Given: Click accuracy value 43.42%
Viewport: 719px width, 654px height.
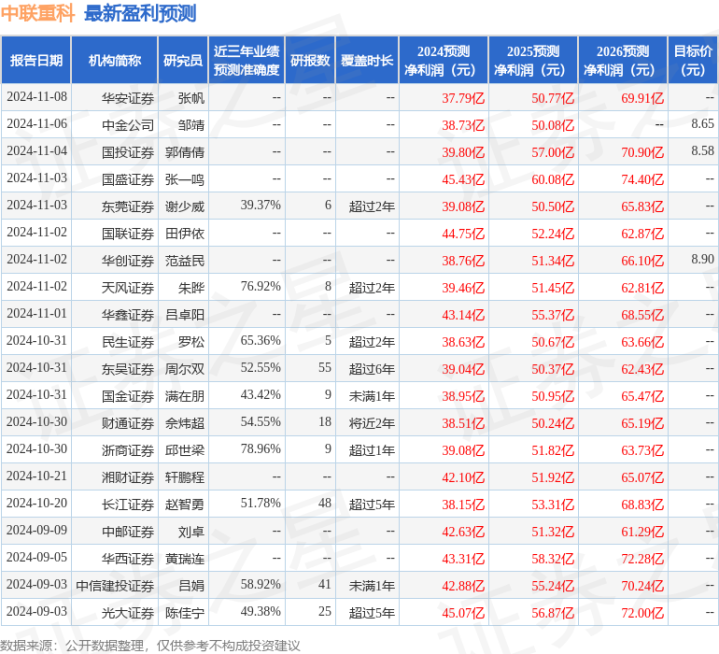Looking at the screenshot, I should [260, 394].
